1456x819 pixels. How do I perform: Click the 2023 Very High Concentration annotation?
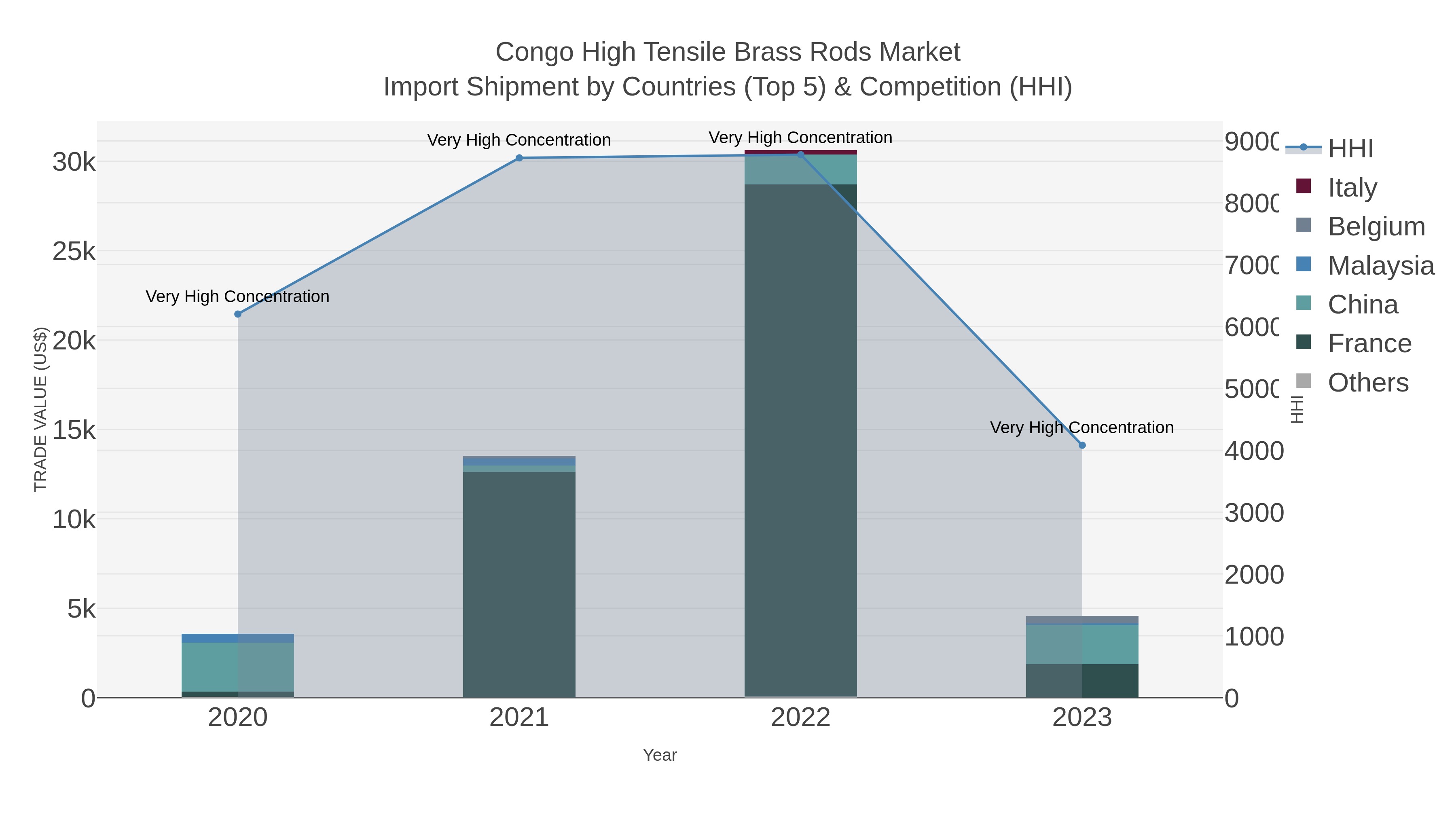pyautogui.click(x=1082, y=428)
